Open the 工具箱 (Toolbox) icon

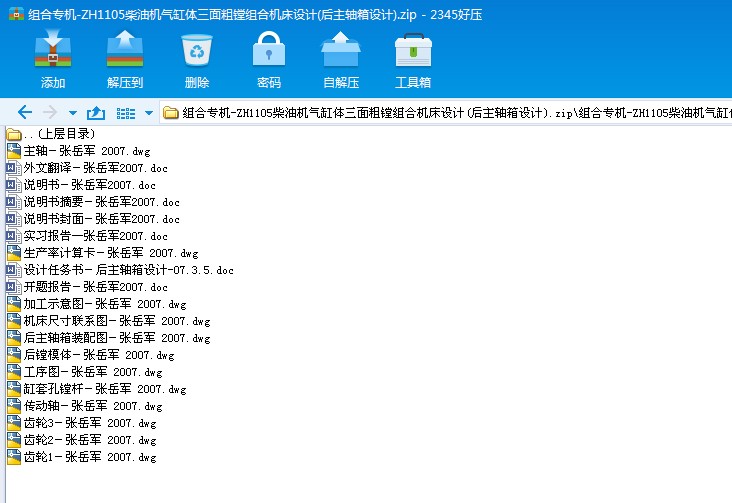coord(413,50)
